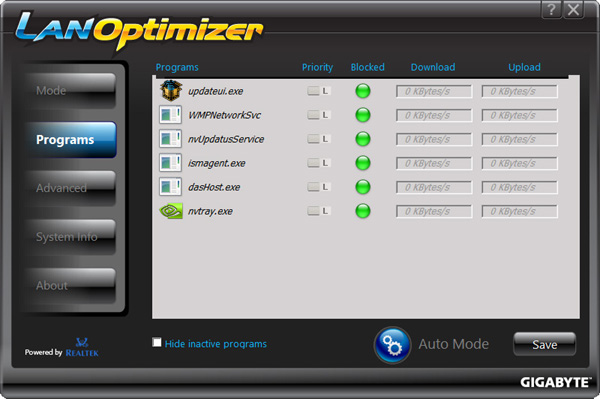
Task: Toggle blocked indicator for nvtray.exe
Action: 363,211
